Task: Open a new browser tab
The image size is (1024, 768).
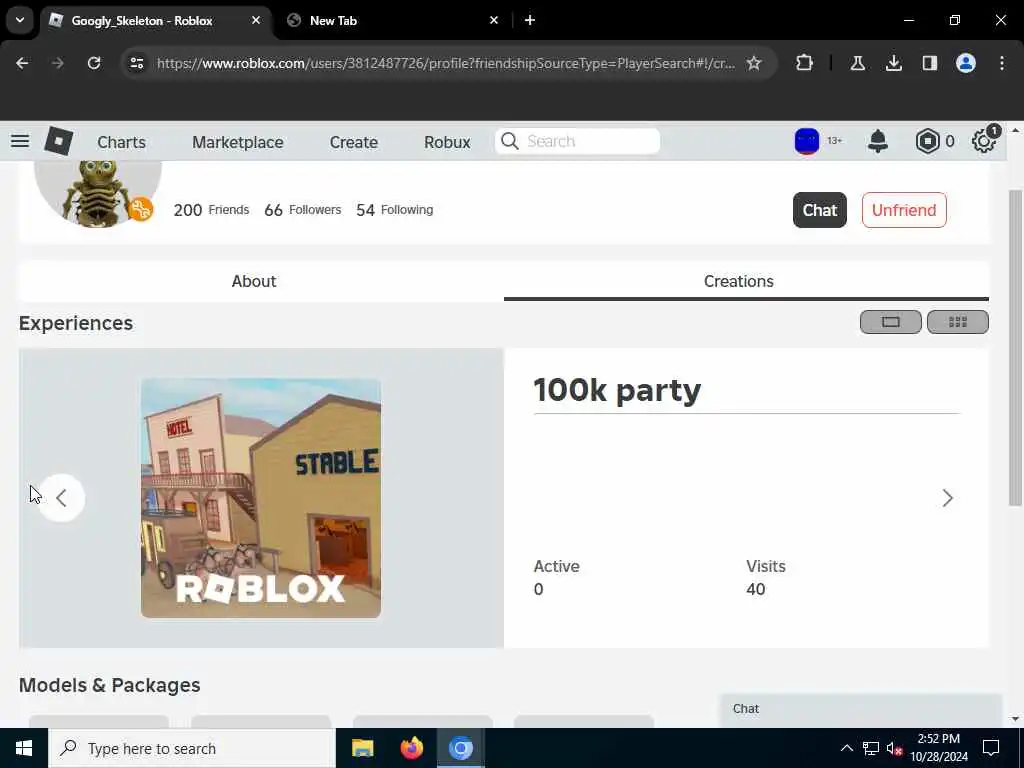Action: [x=530, y=20]
